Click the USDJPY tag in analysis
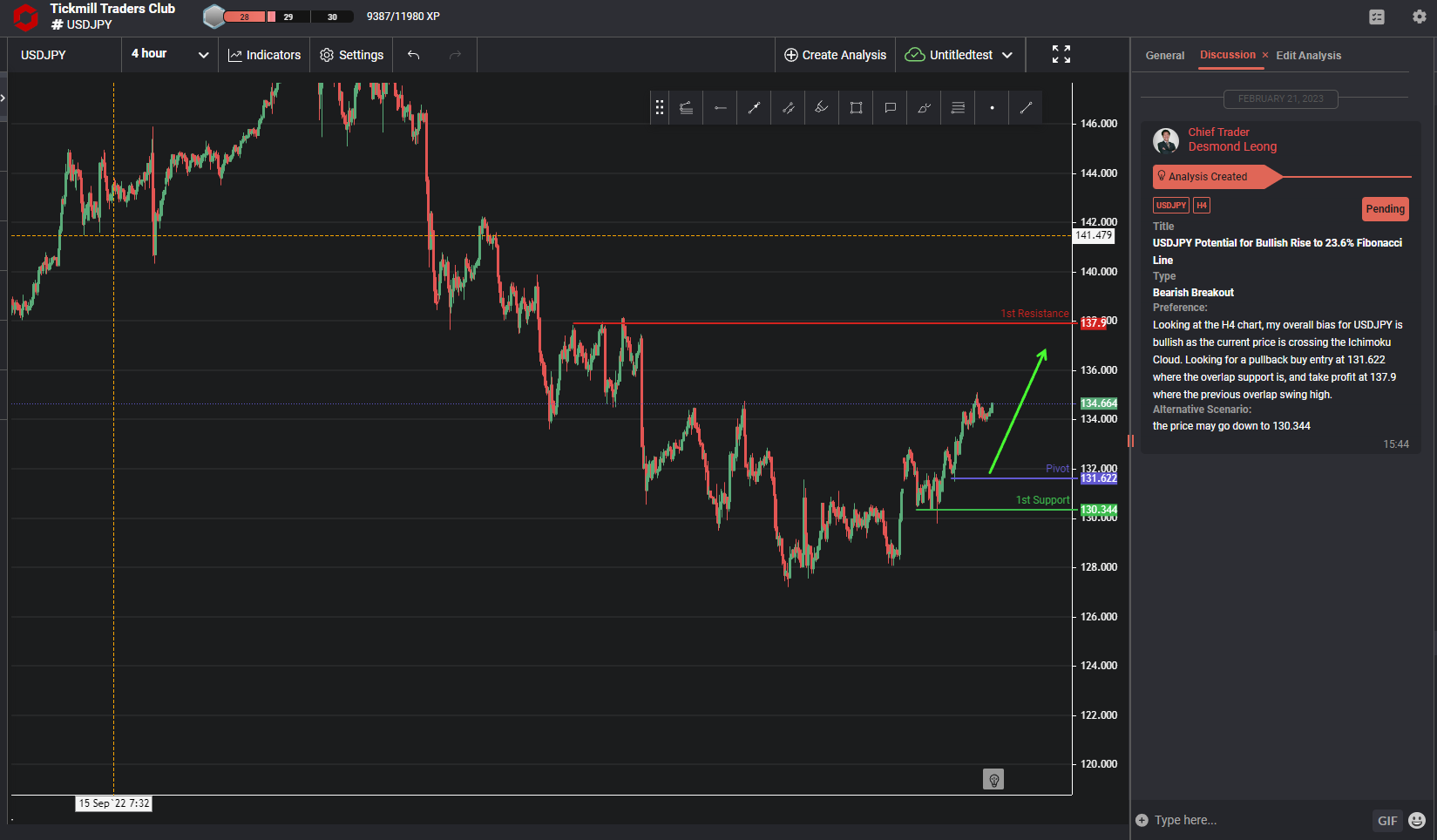This screenshot has height=840, width=1437. 1170,206
